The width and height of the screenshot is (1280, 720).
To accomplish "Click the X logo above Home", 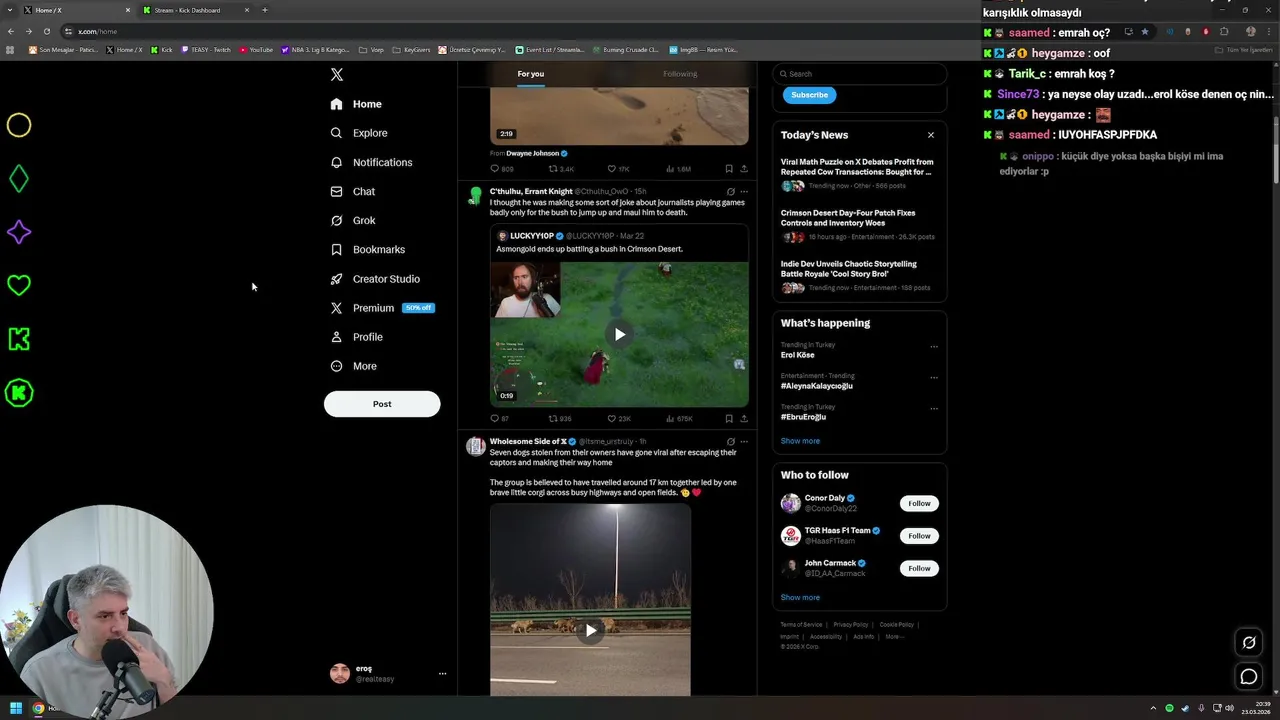I will point(337,74).
